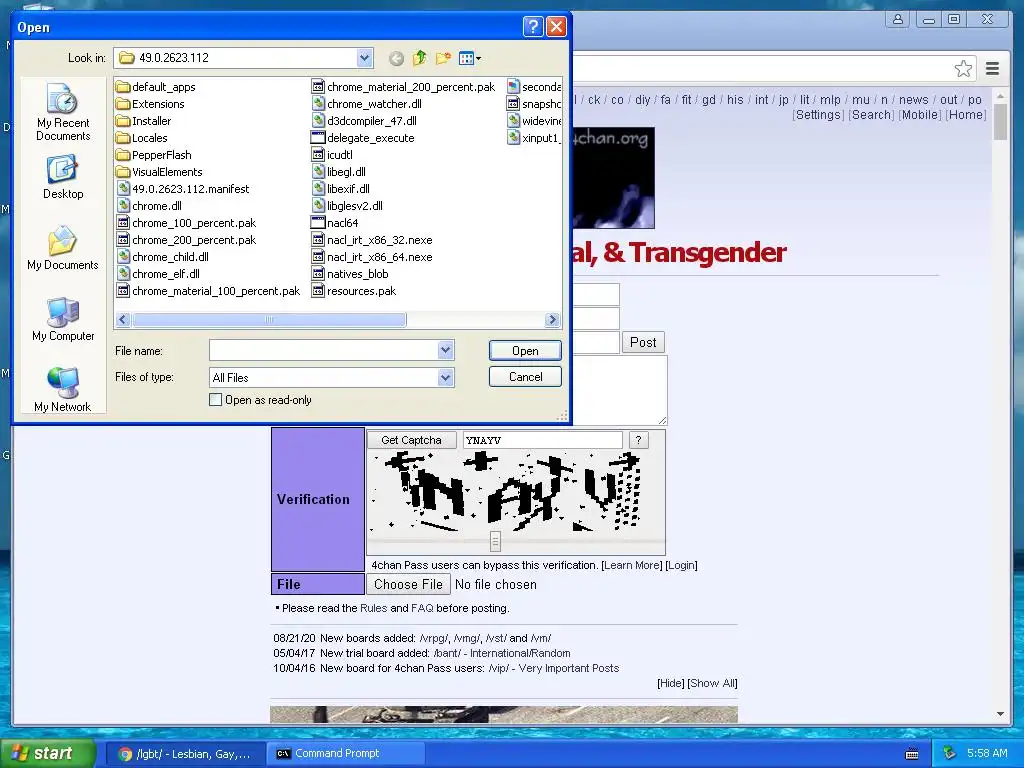Go up one folder level

pos(419,59)
